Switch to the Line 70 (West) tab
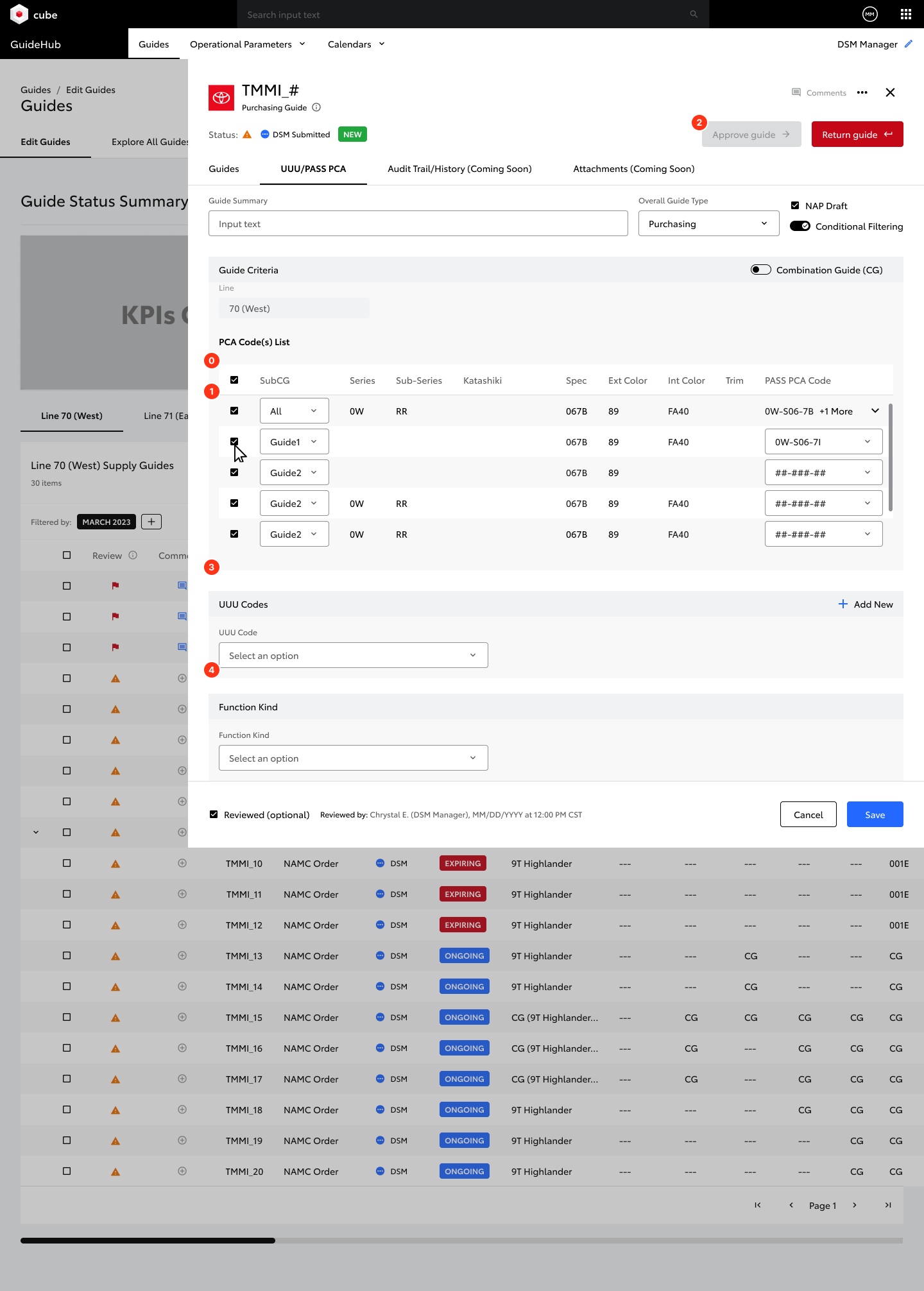The height and width of the screenshot is (1291, 924). coord(72,416)
